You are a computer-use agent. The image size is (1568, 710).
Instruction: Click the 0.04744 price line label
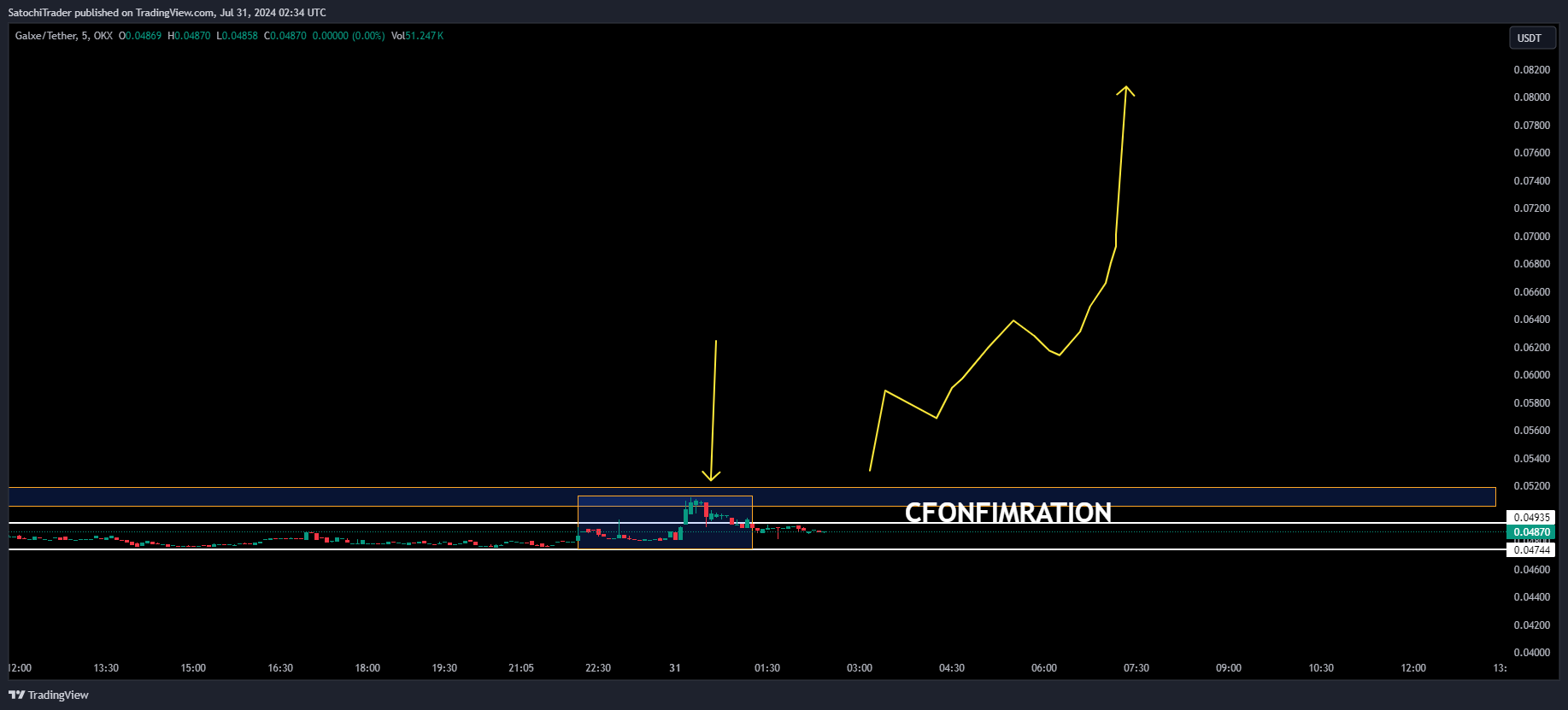1531,550
